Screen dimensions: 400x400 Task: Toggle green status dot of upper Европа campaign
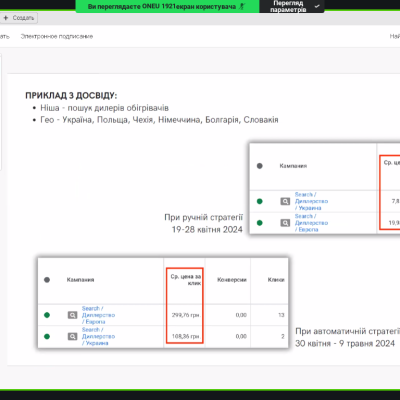click(260, 223)
